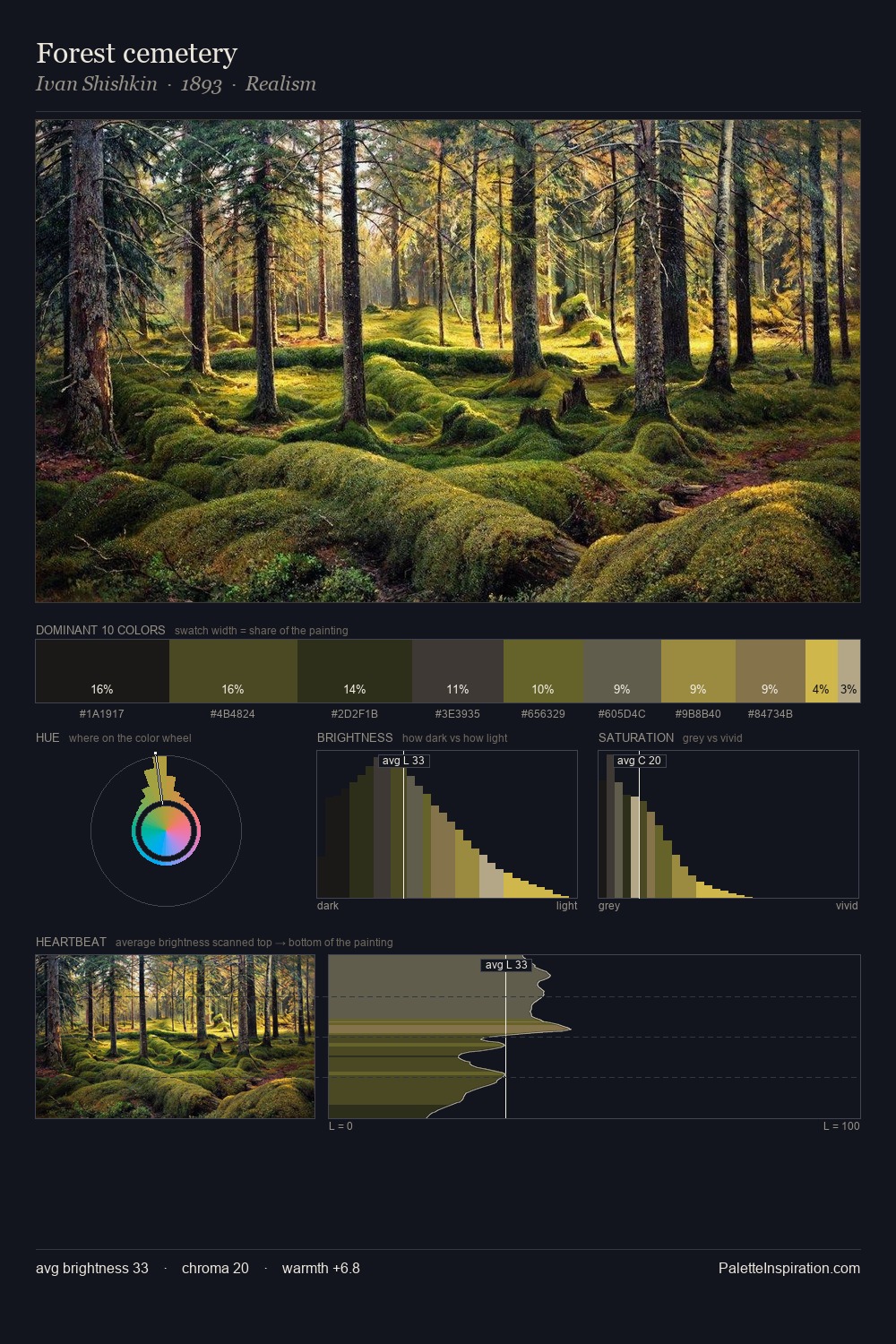Select the 10% #656329 olive swatch
Image resolution: width=896 pixels, height=1344 pixels.
(x=543, y=671)
